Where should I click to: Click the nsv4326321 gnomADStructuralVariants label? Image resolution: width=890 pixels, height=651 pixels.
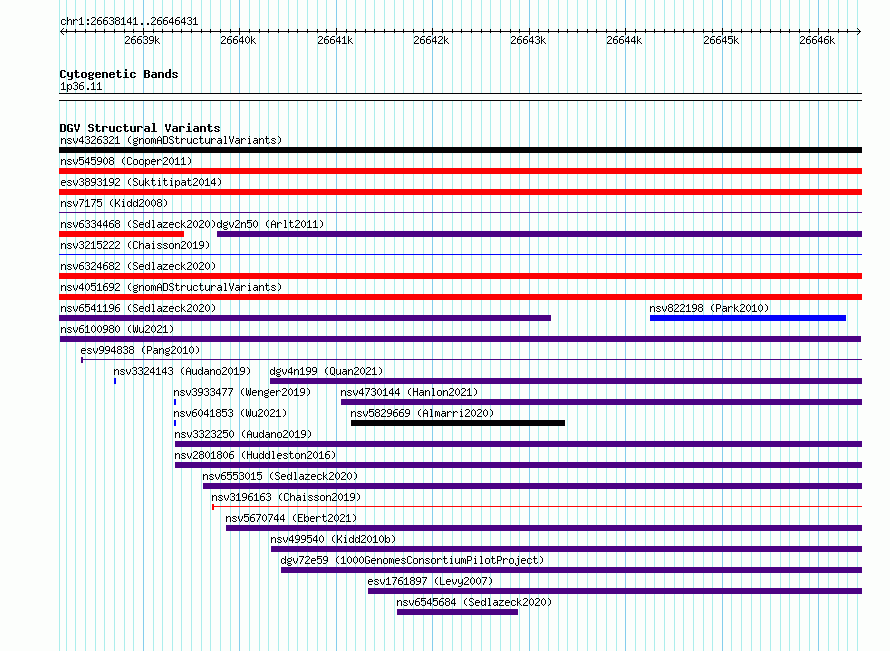pyautogui.click(x=171, y=140)
